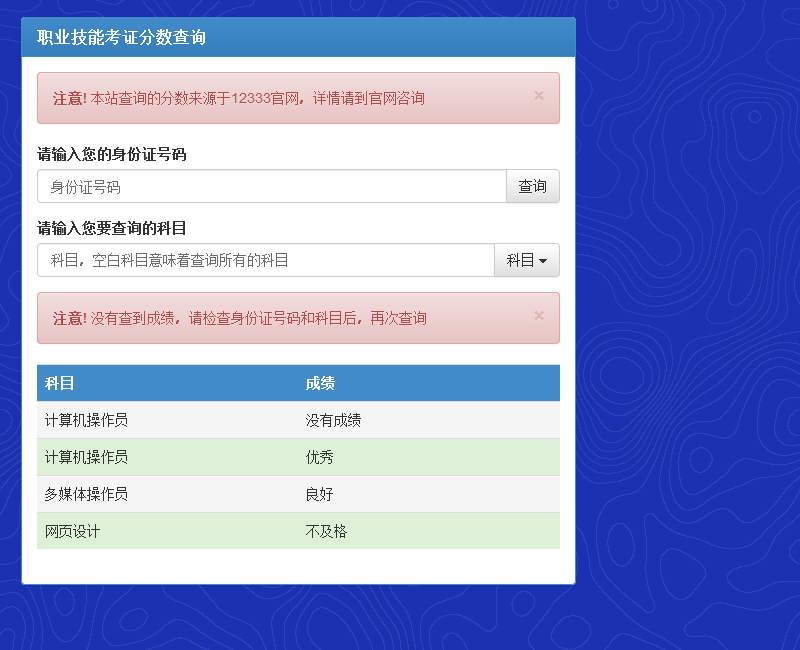Close the 没有查到成绩 warning alert
The image size is (800, 650).
coord(539,315)
